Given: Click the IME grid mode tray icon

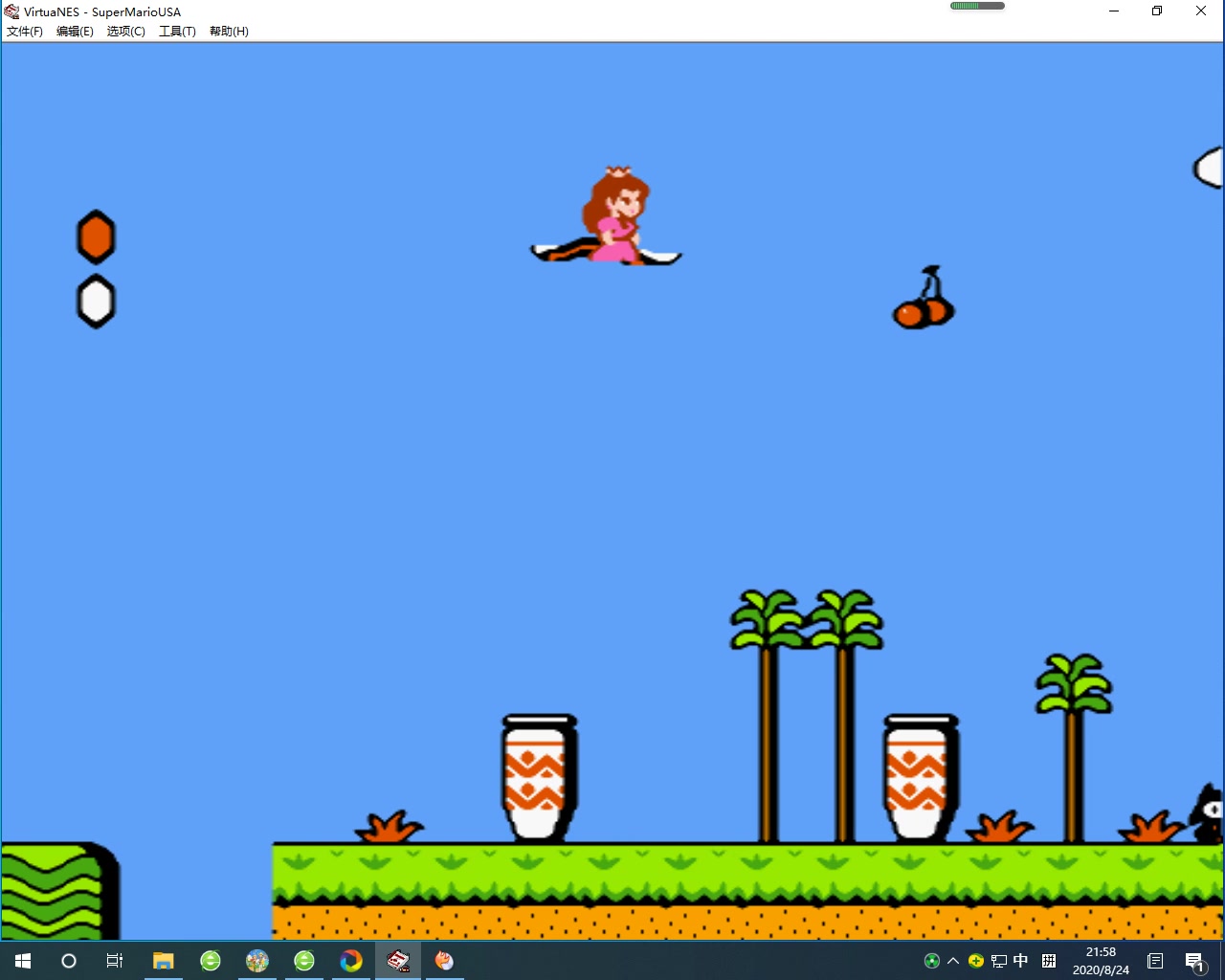Looking at the screenshot, I should pyautogui.click(x=1049, y=961).
